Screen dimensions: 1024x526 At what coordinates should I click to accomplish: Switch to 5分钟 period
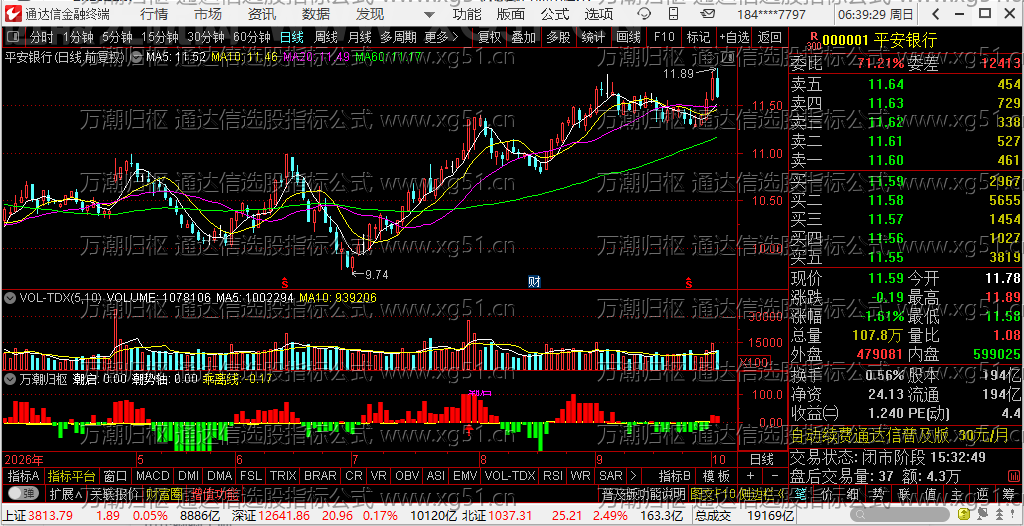point(116,37)
